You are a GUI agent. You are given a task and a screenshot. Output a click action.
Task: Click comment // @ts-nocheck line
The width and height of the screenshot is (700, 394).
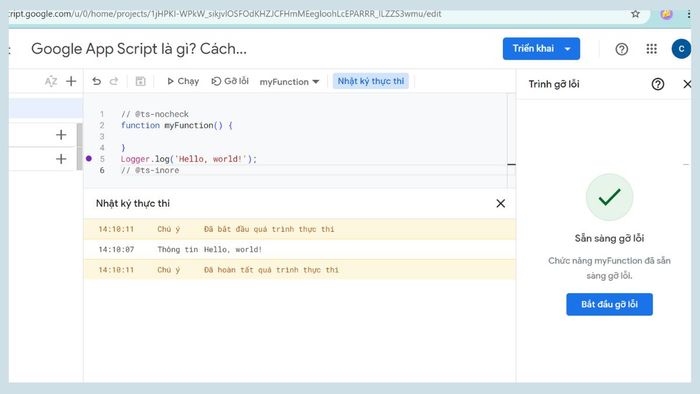154,114
